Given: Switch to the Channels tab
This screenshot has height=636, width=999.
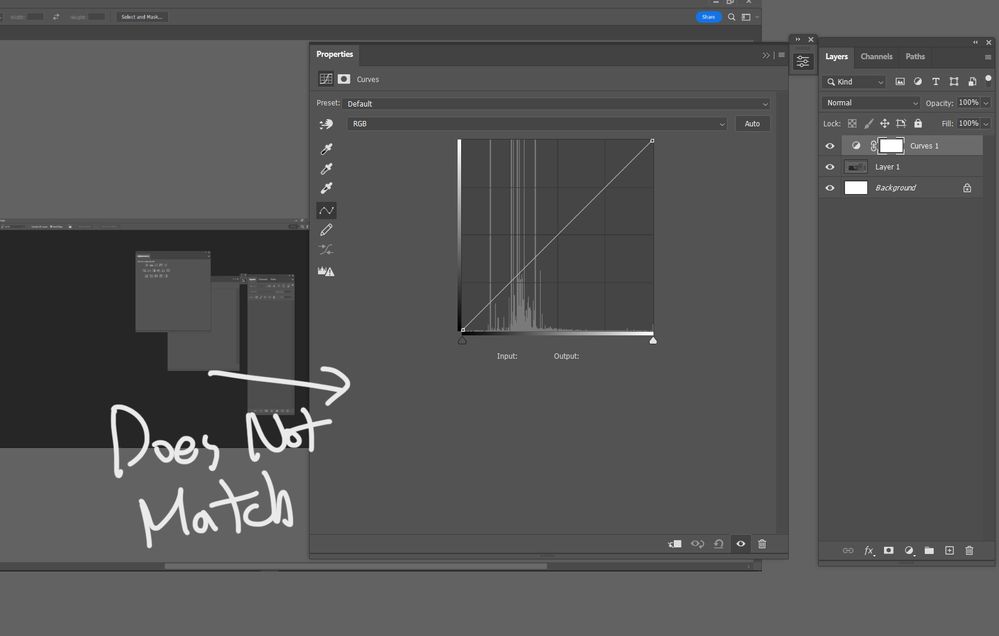Looking at the screenshot, I should coord(876,56).
